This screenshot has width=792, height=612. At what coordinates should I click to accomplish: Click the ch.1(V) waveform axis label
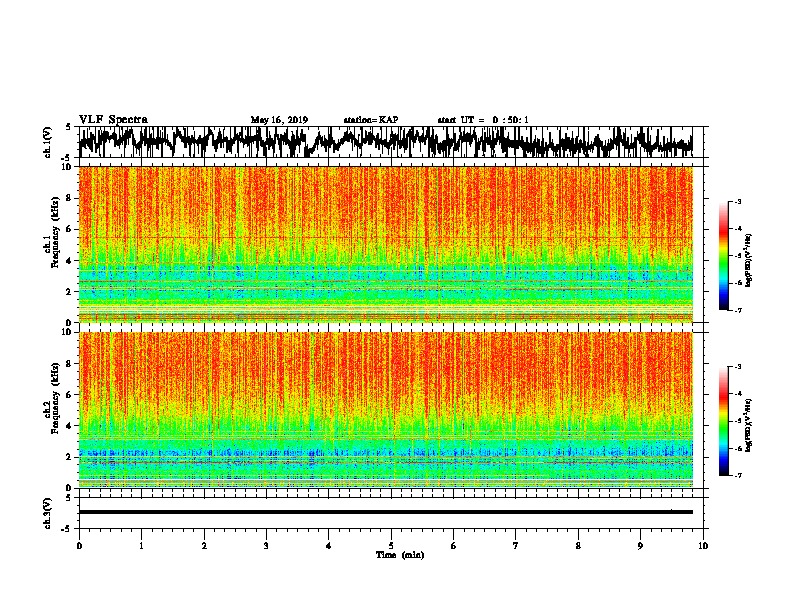(x=47, y=142)
